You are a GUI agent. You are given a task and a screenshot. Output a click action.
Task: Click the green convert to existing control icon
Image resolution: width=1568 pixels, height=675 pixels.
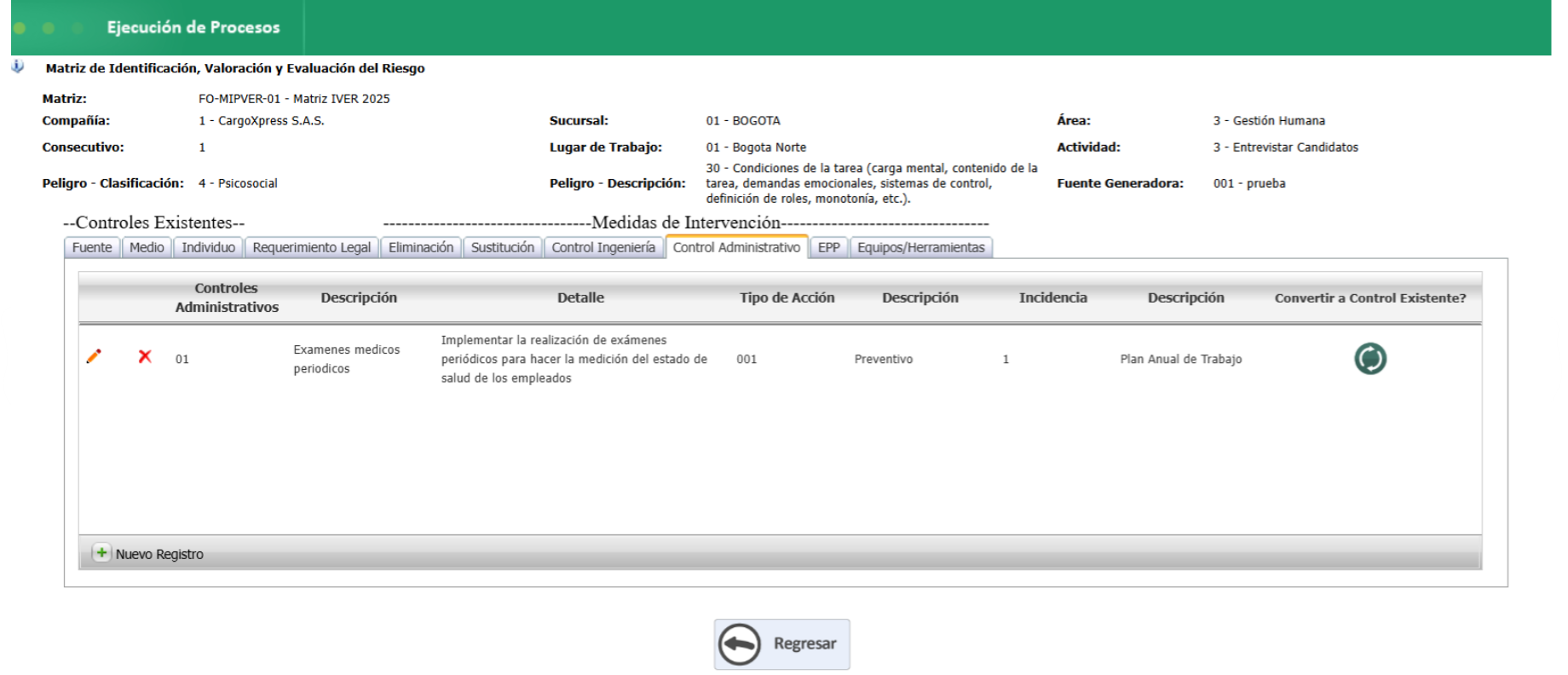tap(1370, 359)
